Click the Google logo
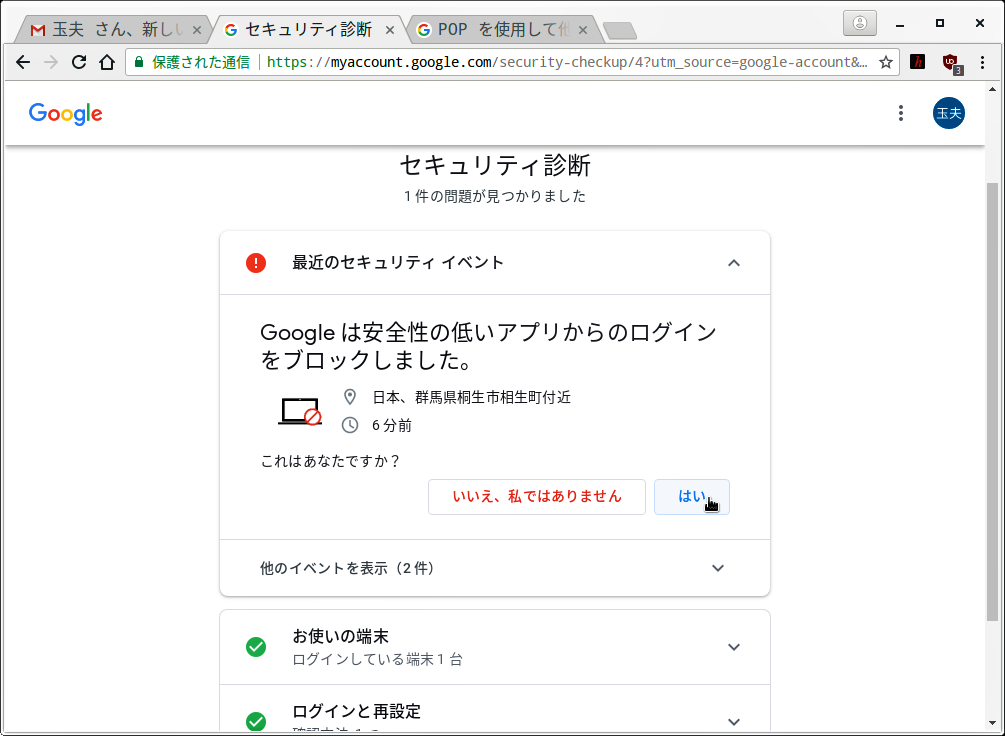 coord(65,113)
